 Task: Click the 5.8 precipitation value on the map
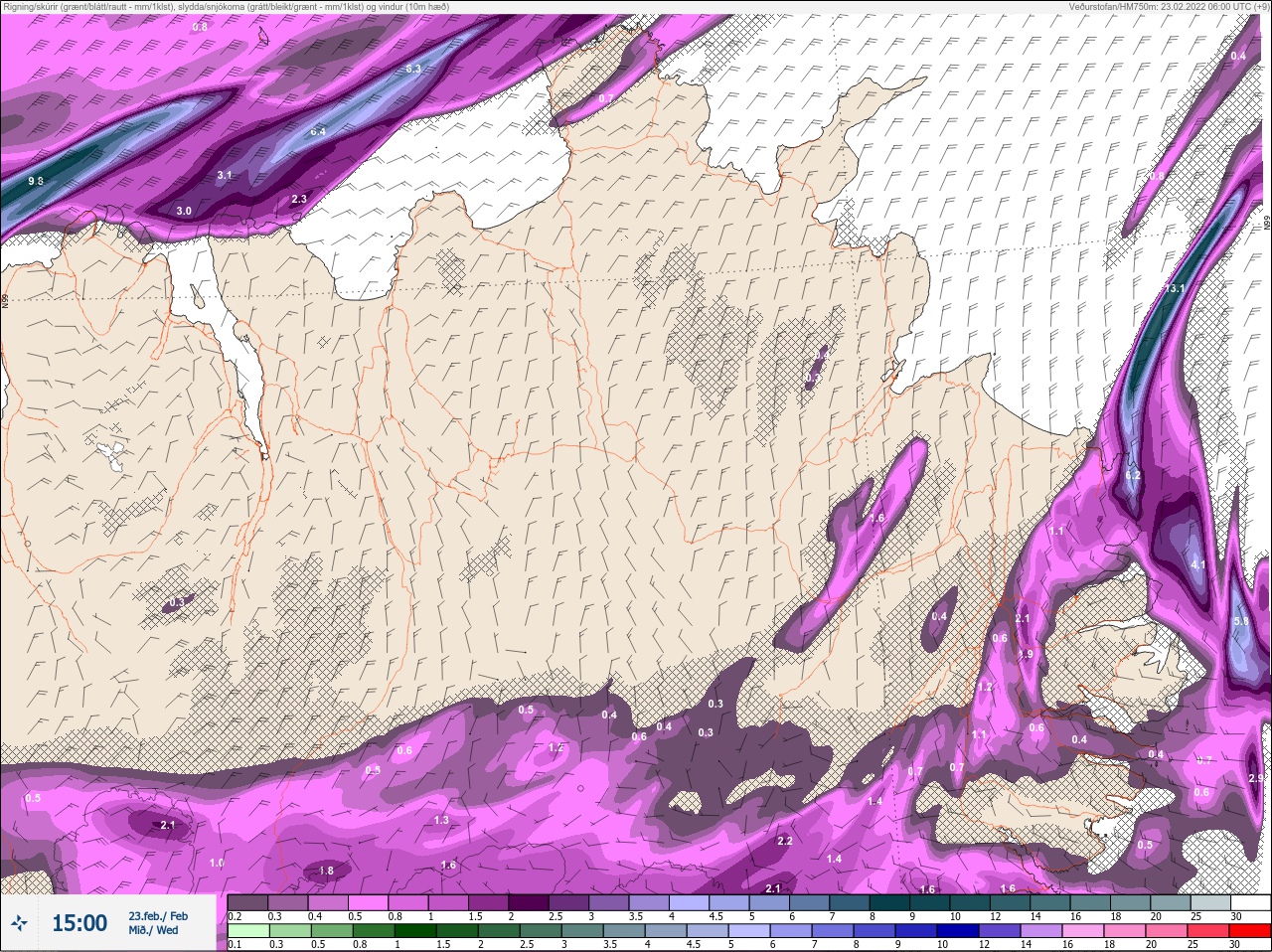pos(1241,621)
